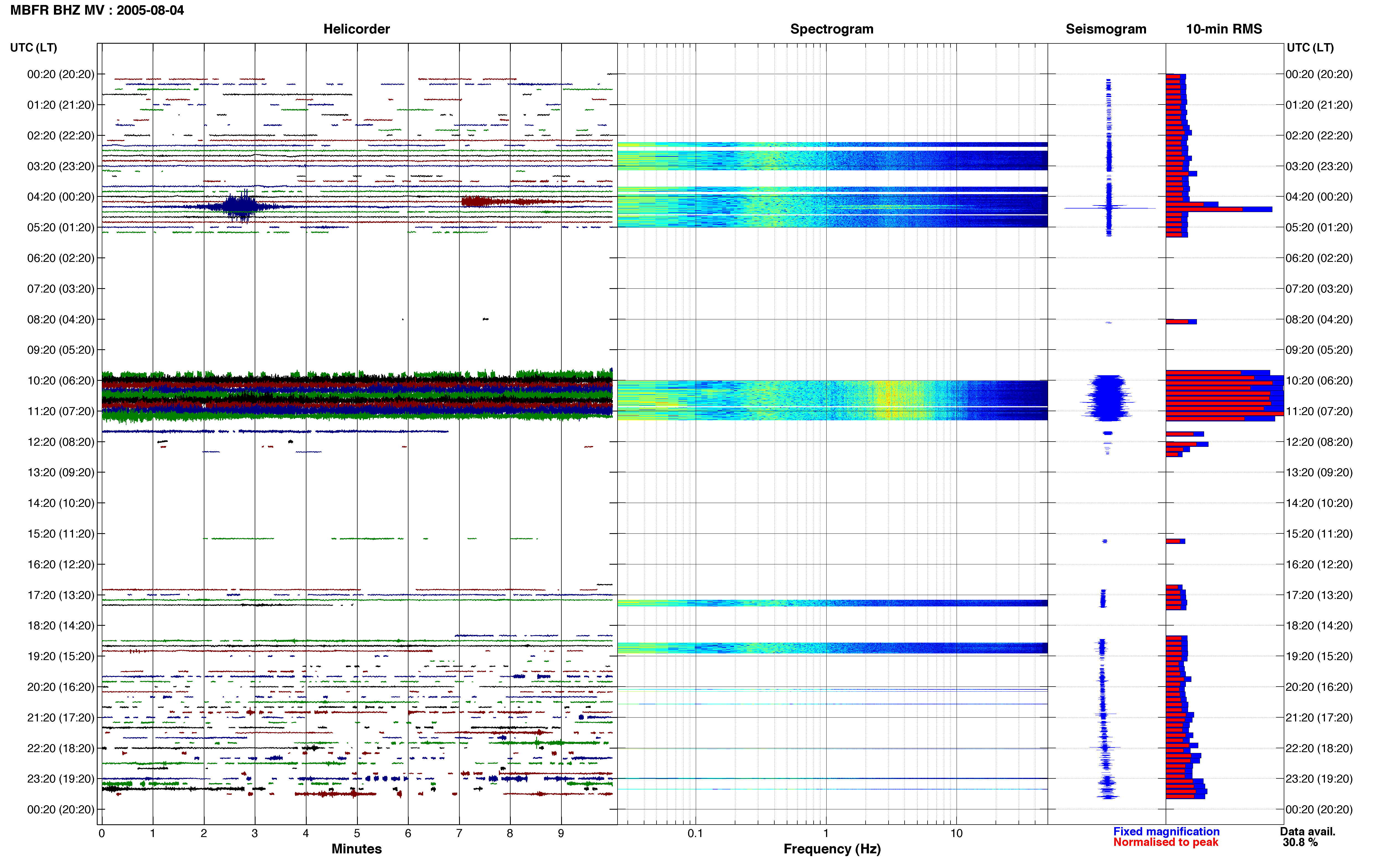Click left time label '23:20 (19:20)'

(x=60, y=778)
